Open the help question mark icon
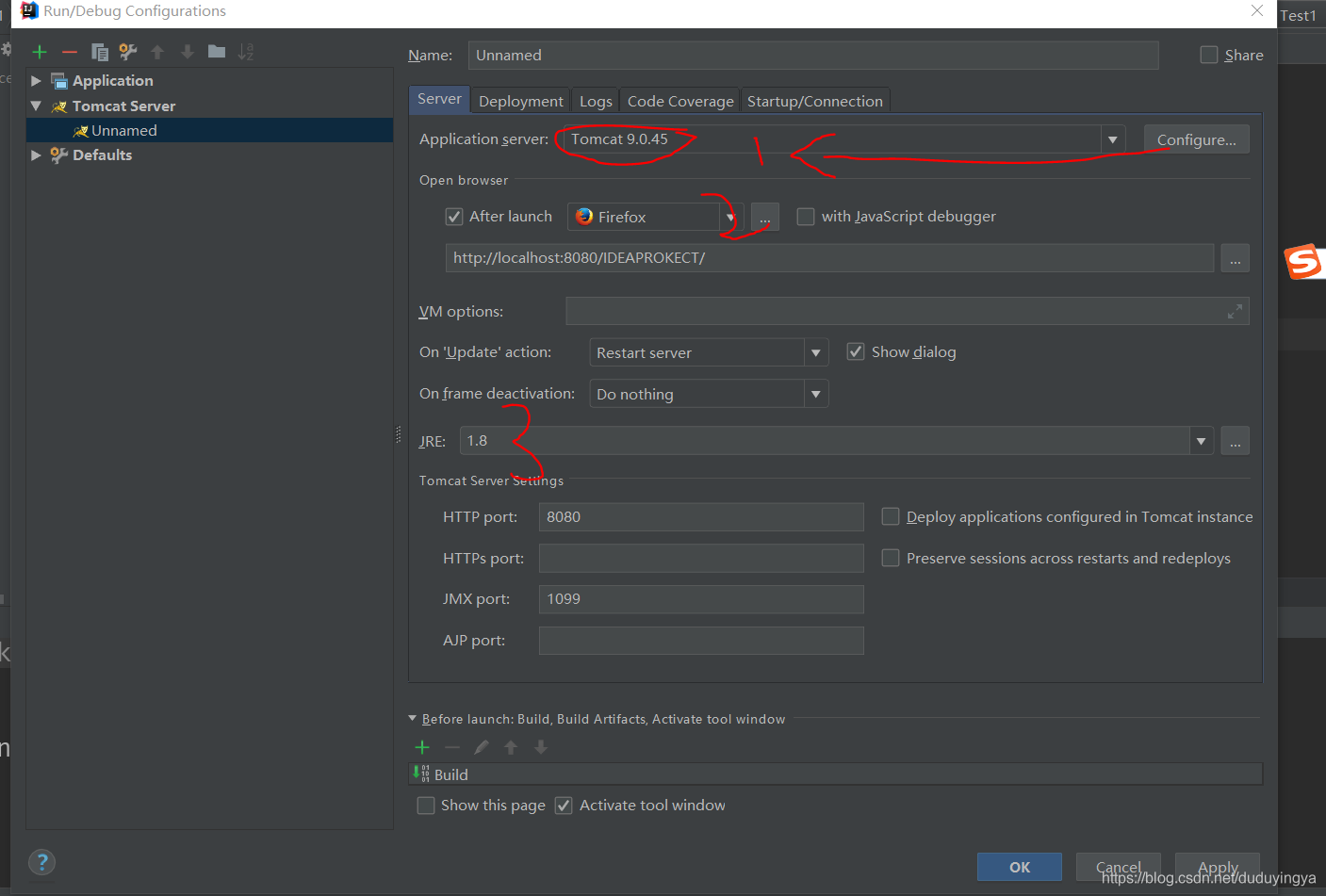Image resolution: width=1326 pixels, height=896 pixels. tap(41, 862)
